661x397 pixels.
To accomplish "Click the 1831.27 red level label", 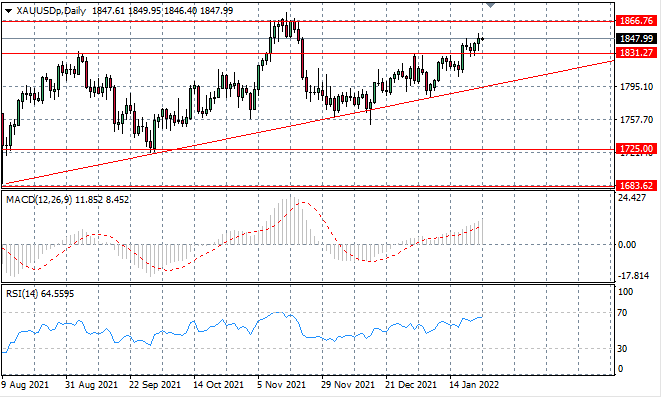I will click(637, 53).
